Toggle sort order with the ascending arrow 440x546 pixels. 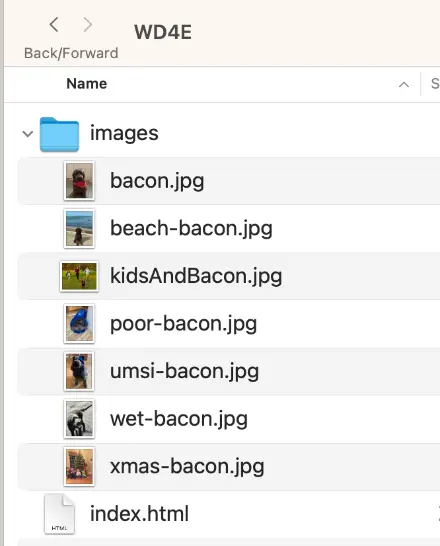click(404, 85)
